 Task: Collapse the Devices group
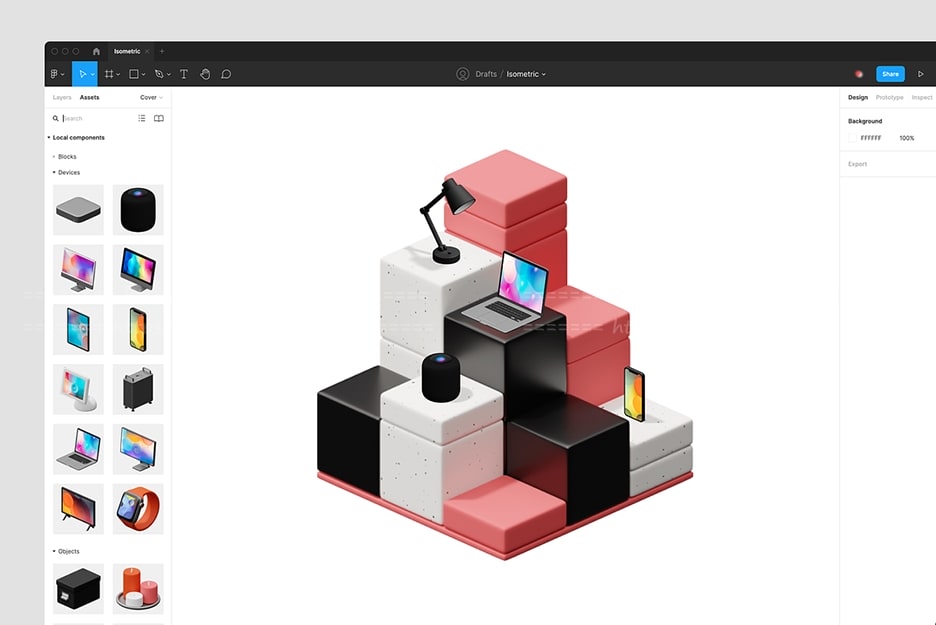click(54, 173)
